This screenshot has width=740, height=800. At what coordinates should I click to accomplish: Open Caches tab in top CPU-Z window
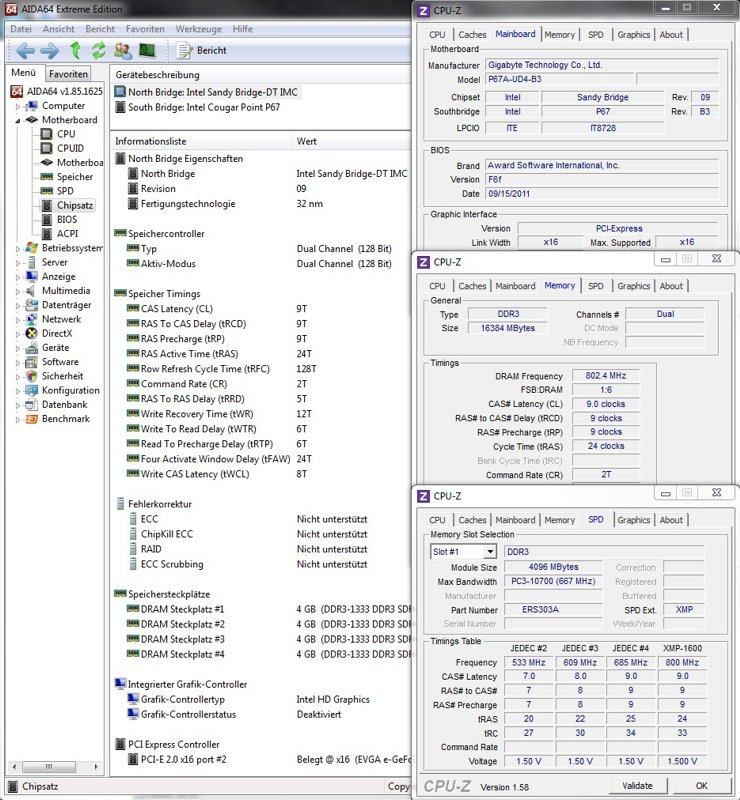click(x=472, y=35)
